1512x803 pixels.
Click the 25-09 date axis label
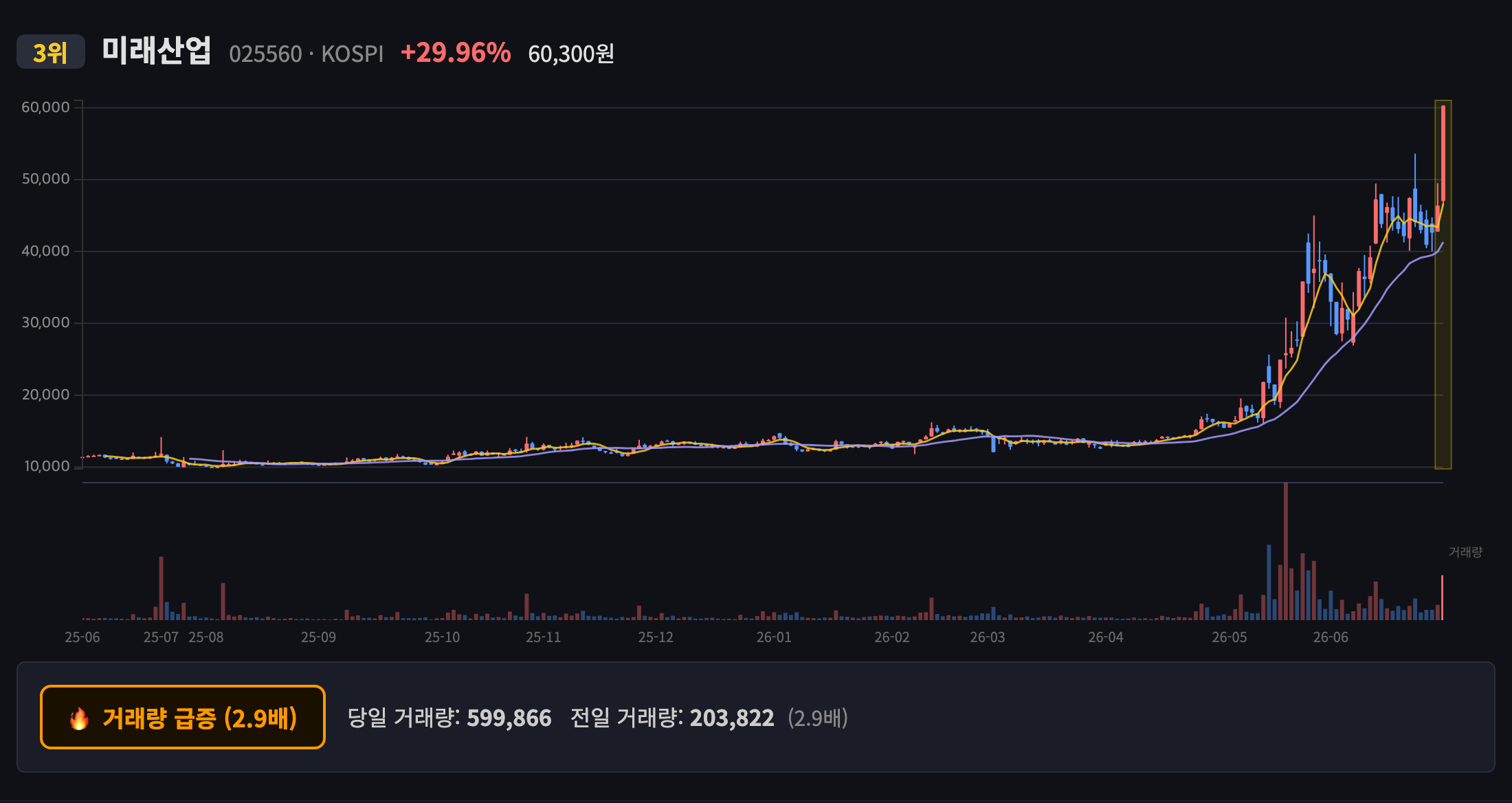[x=318, y=637]
